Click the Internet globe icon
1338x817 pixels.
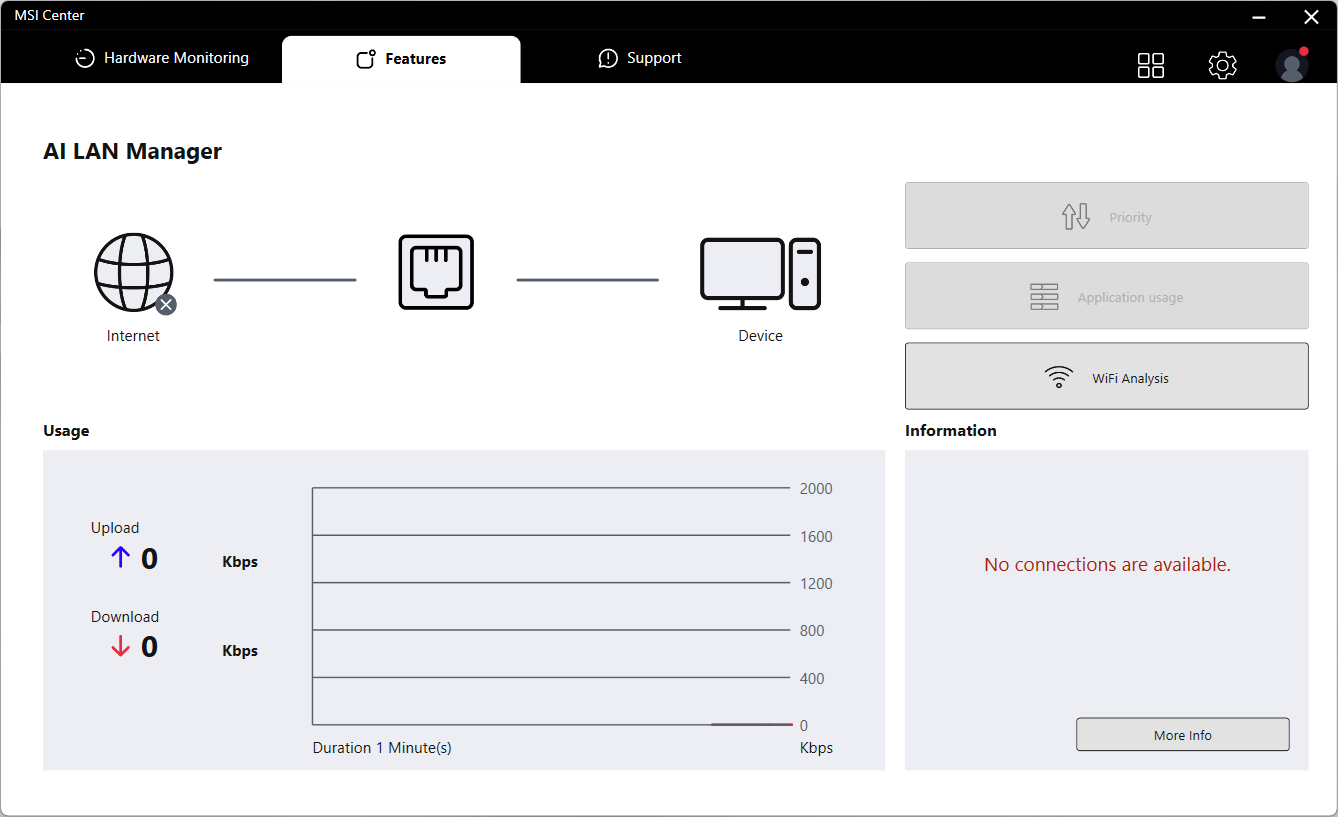click(134, 272)
